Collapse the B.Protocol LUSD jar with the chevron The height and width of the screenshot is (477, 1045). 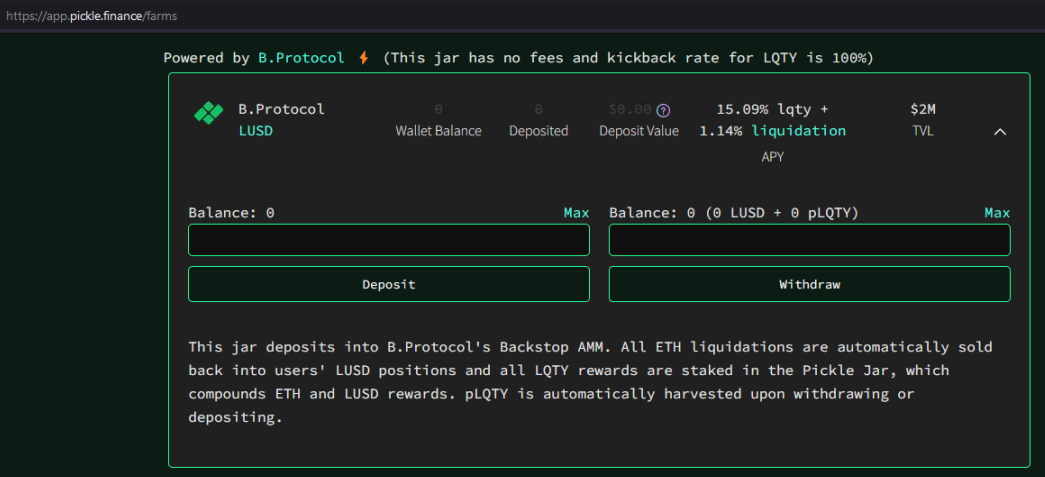click(1000, 132)
